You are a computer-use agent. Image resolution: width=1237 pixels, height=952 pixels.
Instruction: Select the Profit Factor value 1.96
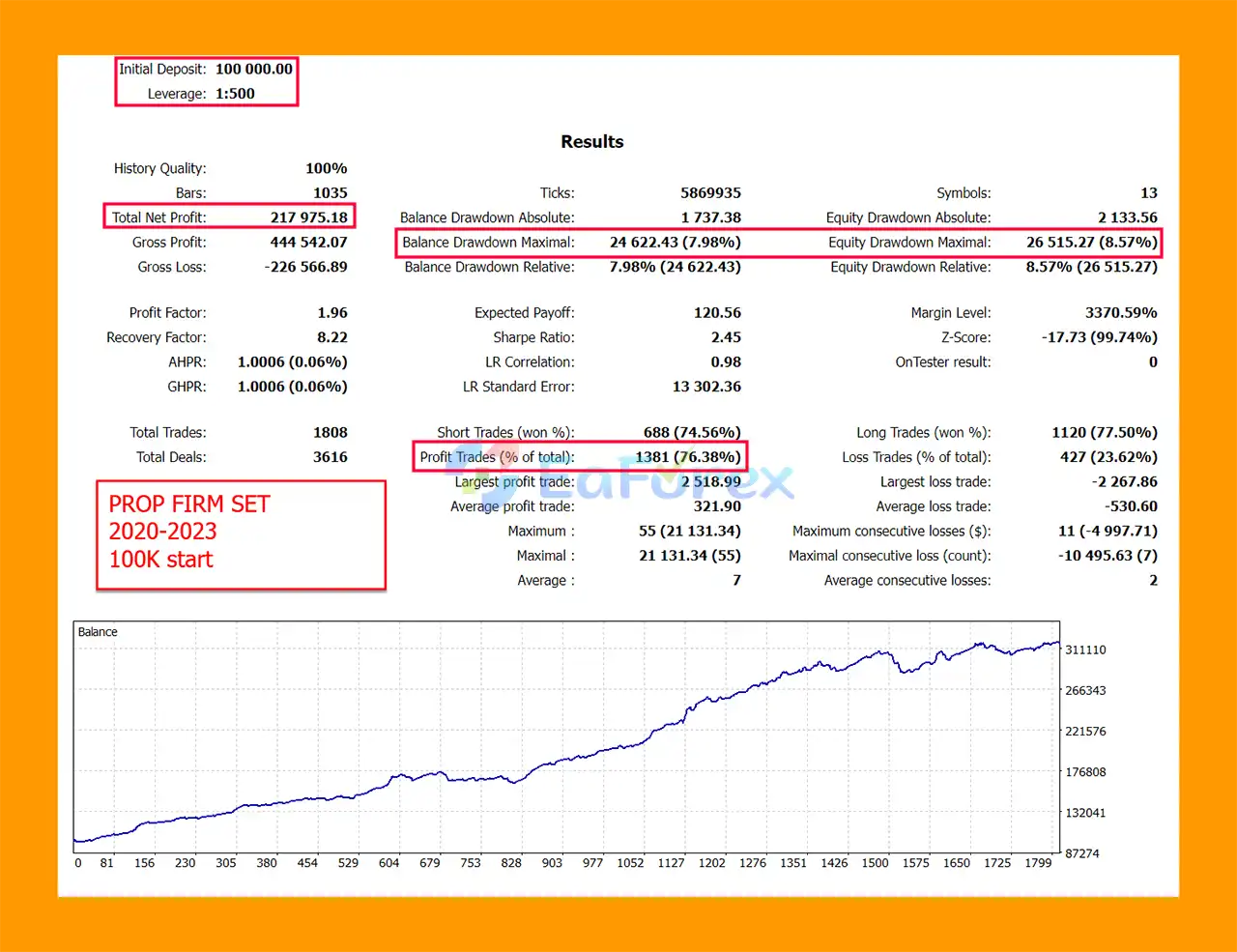point(331,313)
